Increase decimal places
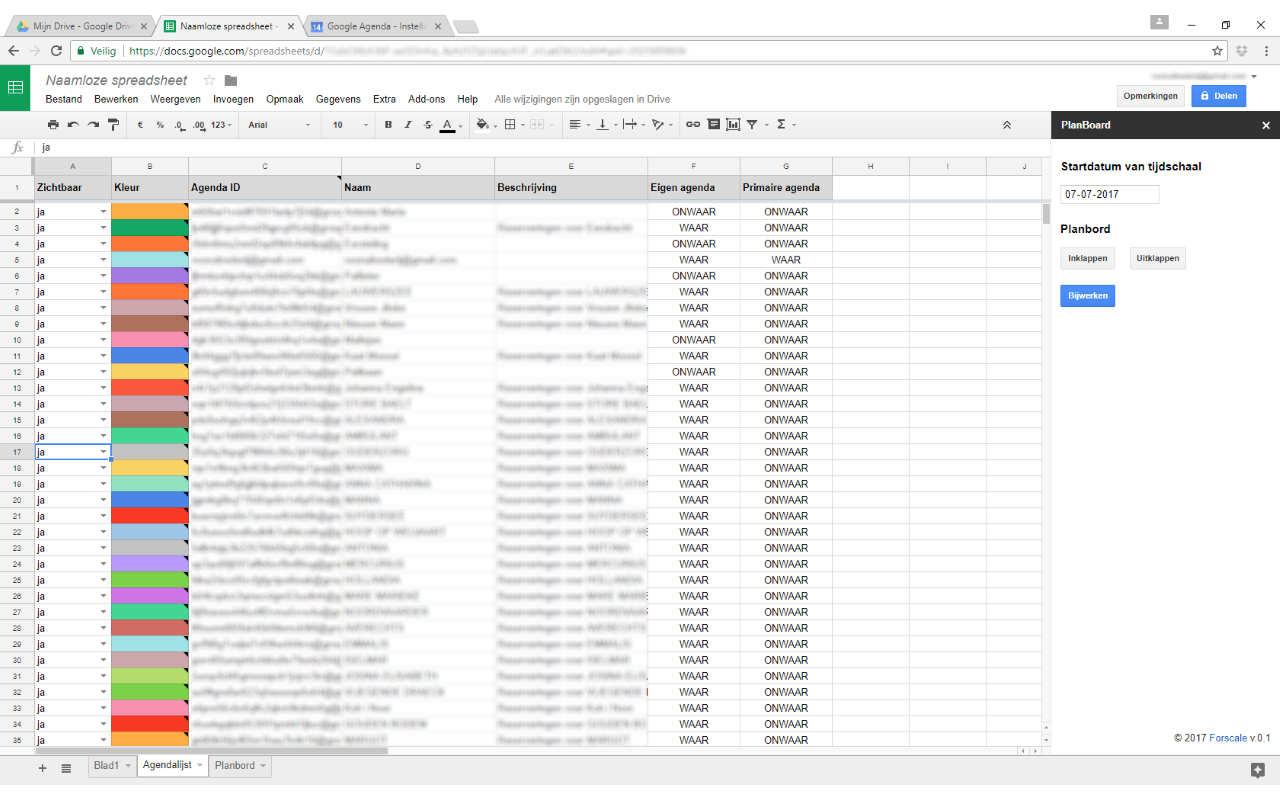 pos(199,125)
